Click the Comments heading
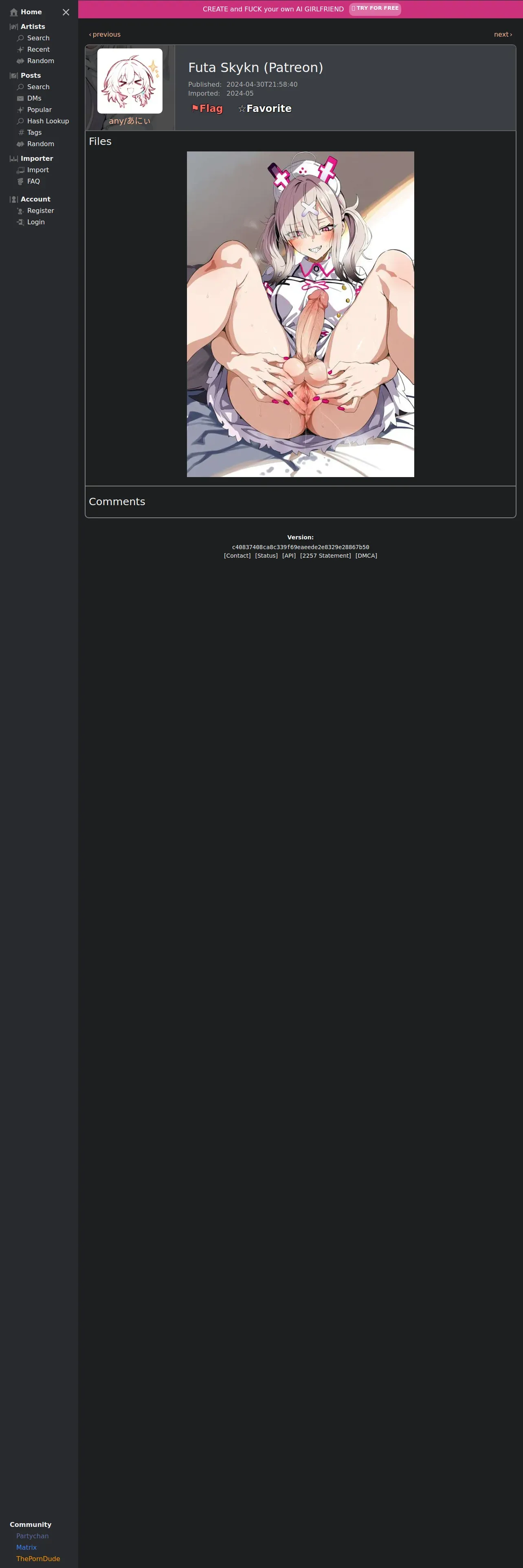The width and height of the screenshot is (523, 1568). 117,501
